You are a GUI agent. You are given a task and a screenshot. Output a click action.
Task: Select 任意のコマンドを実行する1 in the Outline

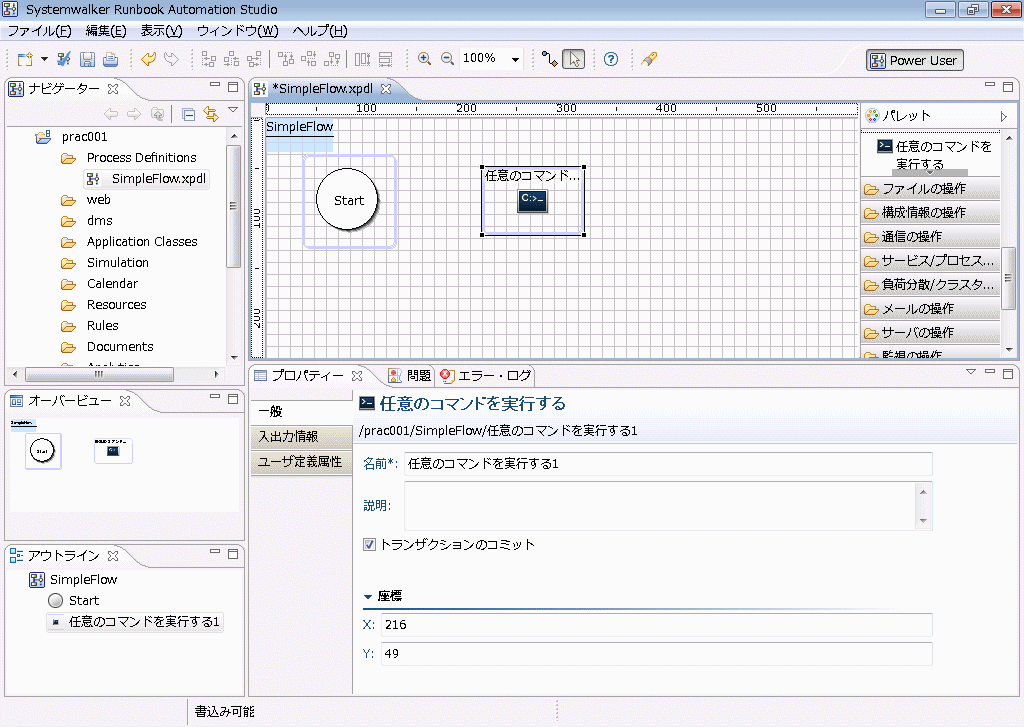(135, 622)
